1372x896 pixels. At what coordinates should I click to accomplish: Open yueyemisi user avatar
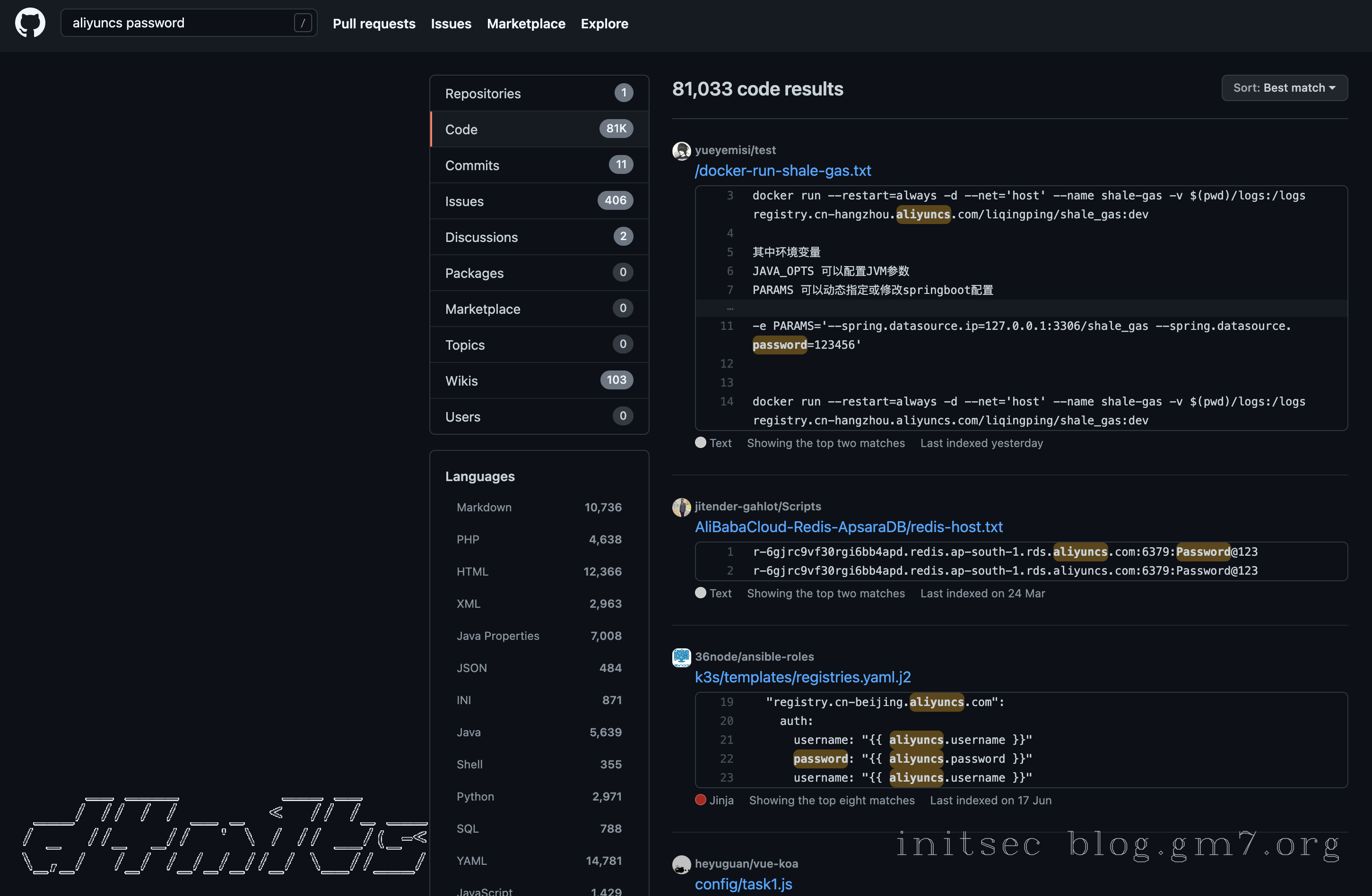[x=681, y=151]
